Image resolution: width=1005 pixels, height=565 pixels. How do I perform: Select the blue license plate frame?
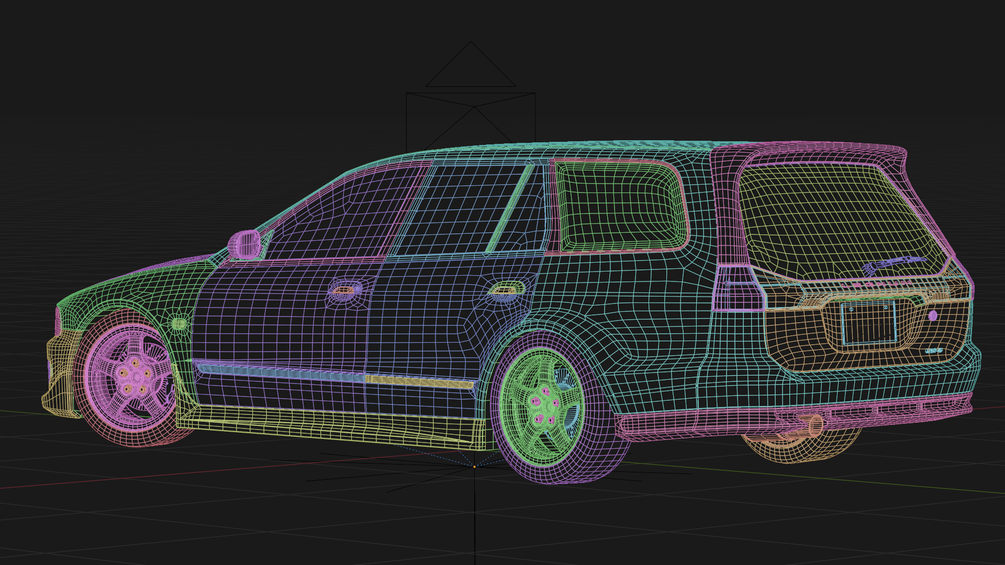(868, 323)
